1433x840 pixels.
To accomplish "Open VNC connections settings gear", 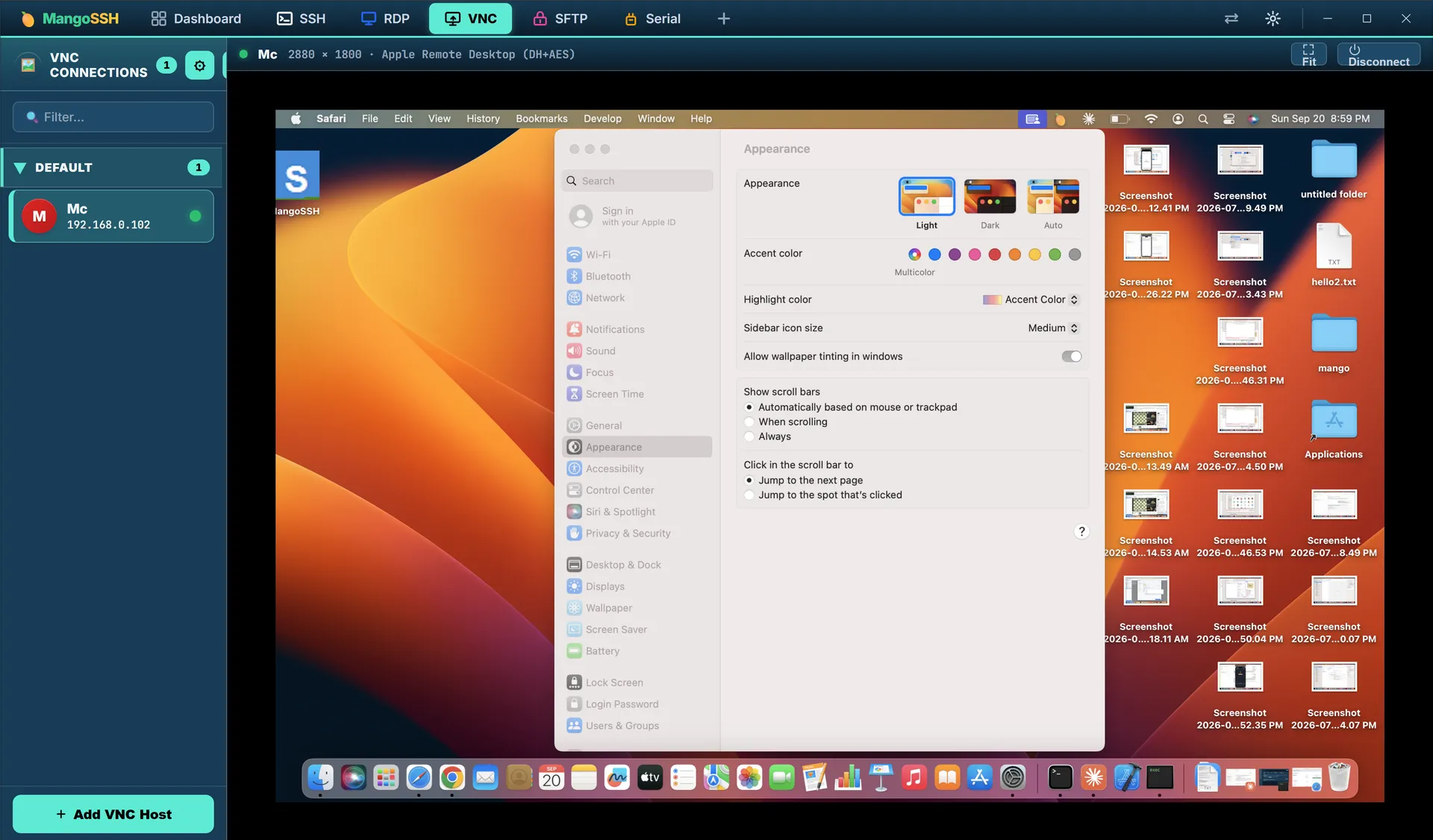I will point(199,66).
